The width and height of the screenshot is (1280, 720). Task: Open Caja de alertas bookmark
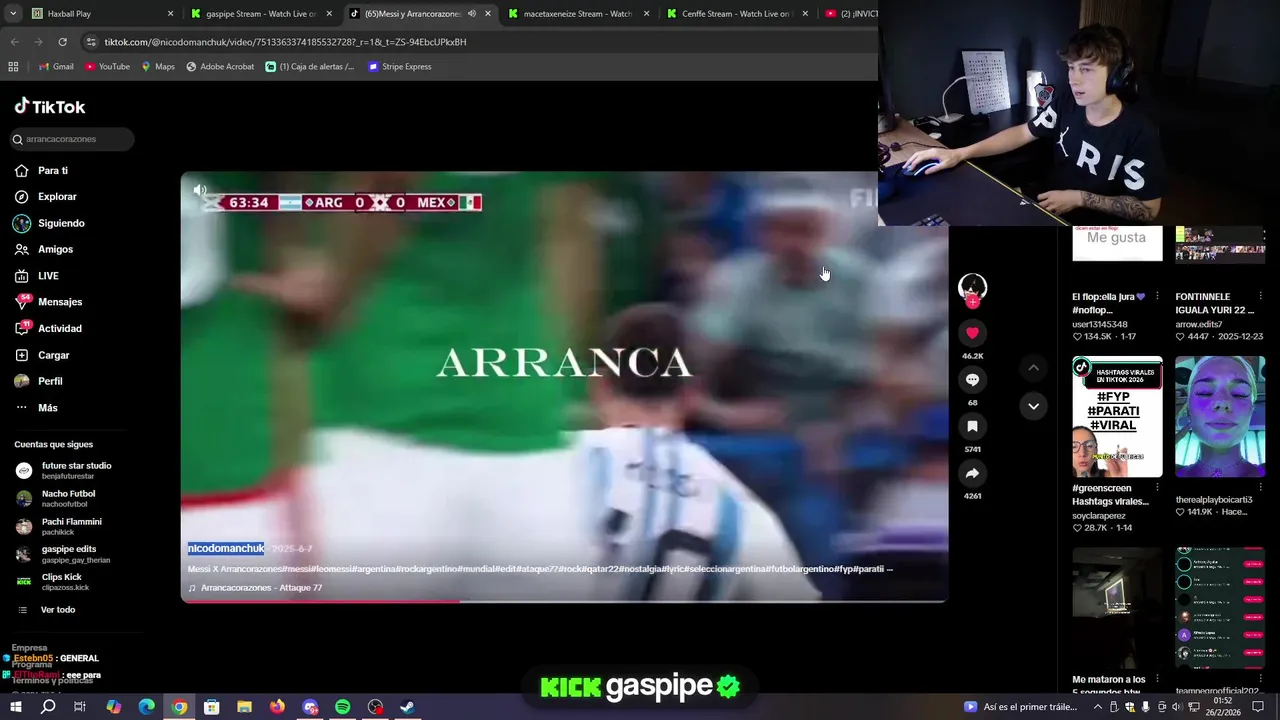click(x=310, y=67)
